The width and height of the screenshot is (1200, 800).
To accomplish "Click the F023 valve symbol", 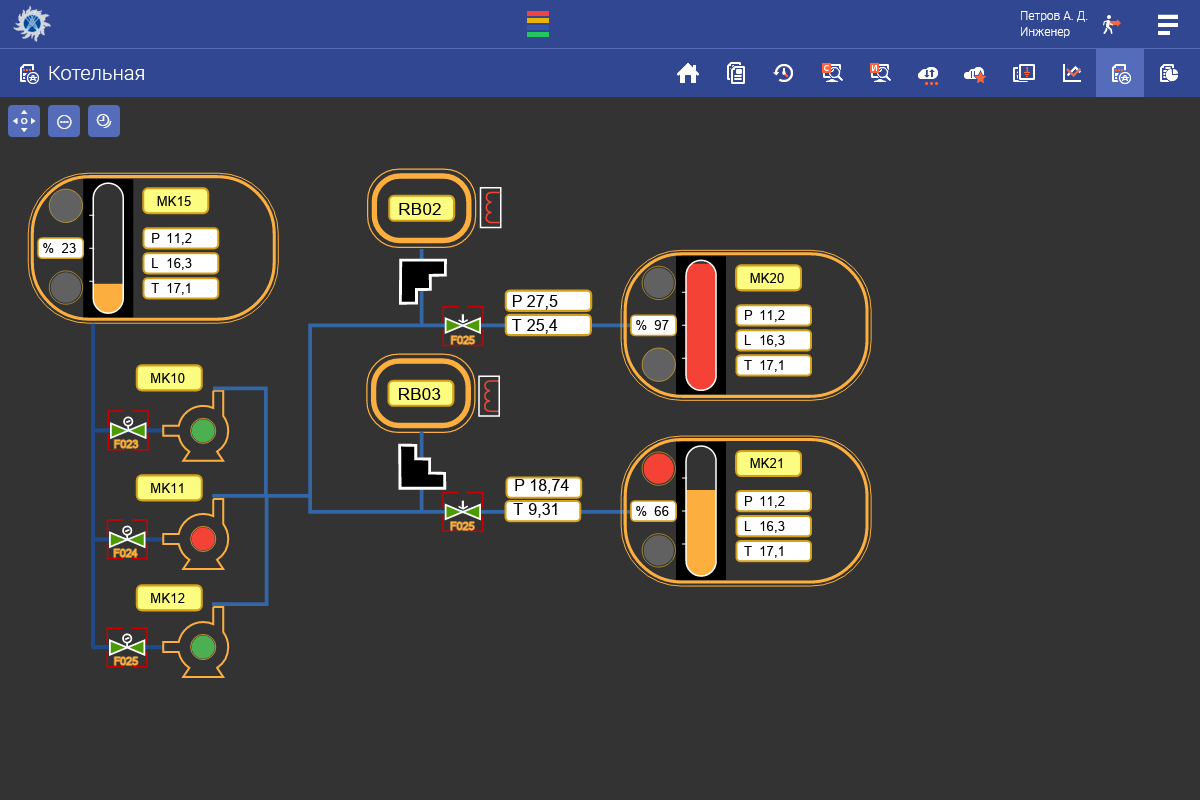I will coord(127,431).
